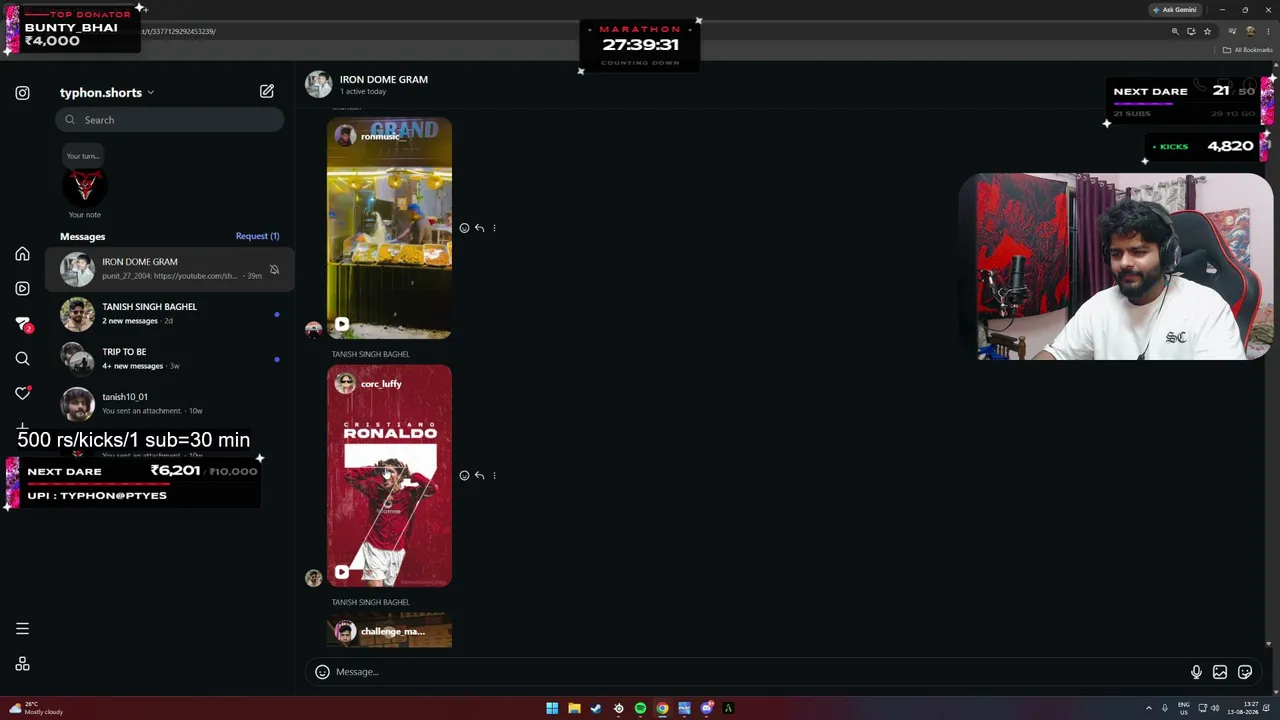This screenshot has width=1280, height=720.
Task: React with emoji to the corc_luffy reel
Action: [x=464, y=475]
